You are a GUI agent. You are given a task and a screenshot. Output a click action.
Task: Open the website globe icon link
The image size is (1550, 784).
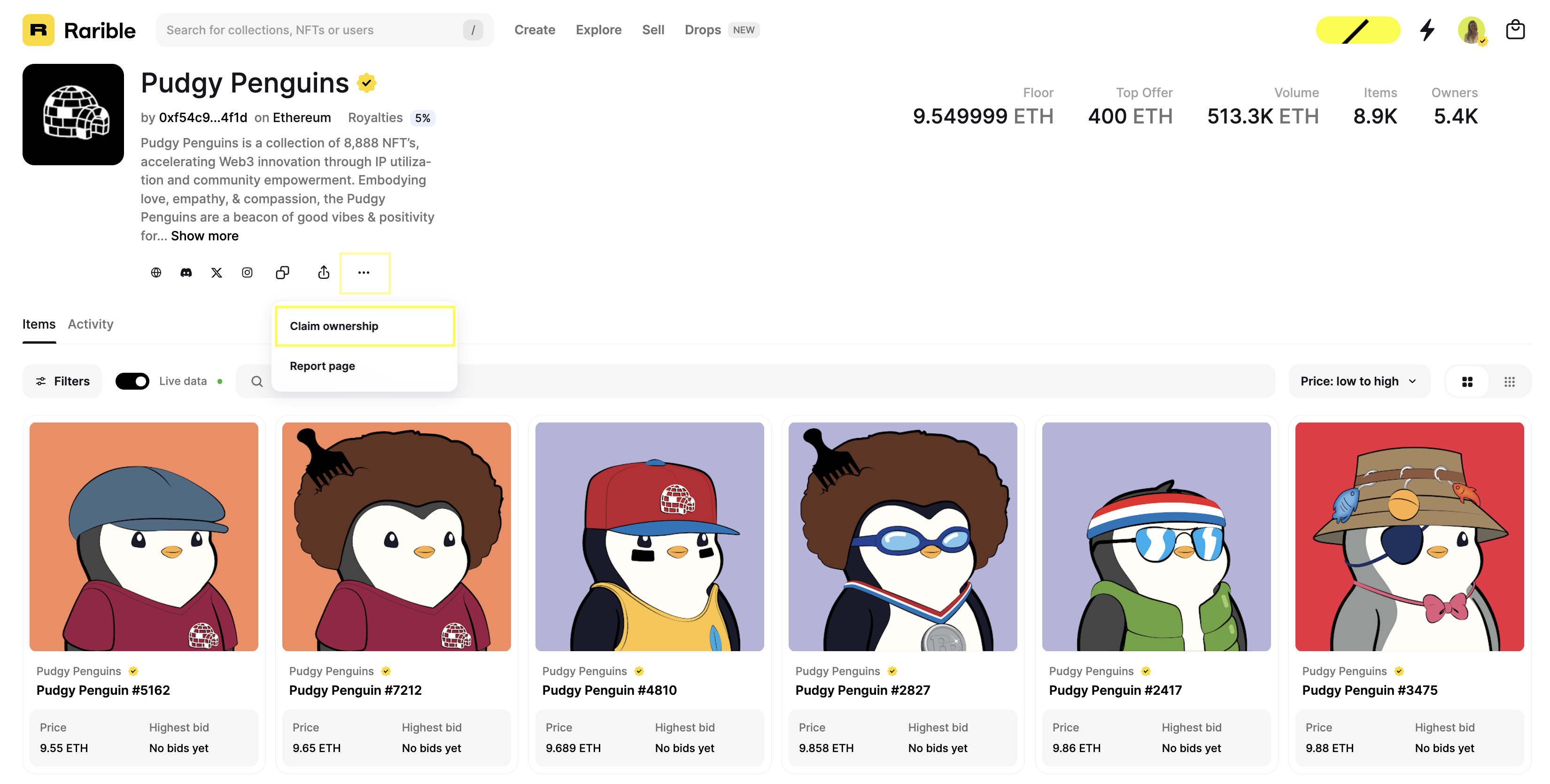pos(156,273)
